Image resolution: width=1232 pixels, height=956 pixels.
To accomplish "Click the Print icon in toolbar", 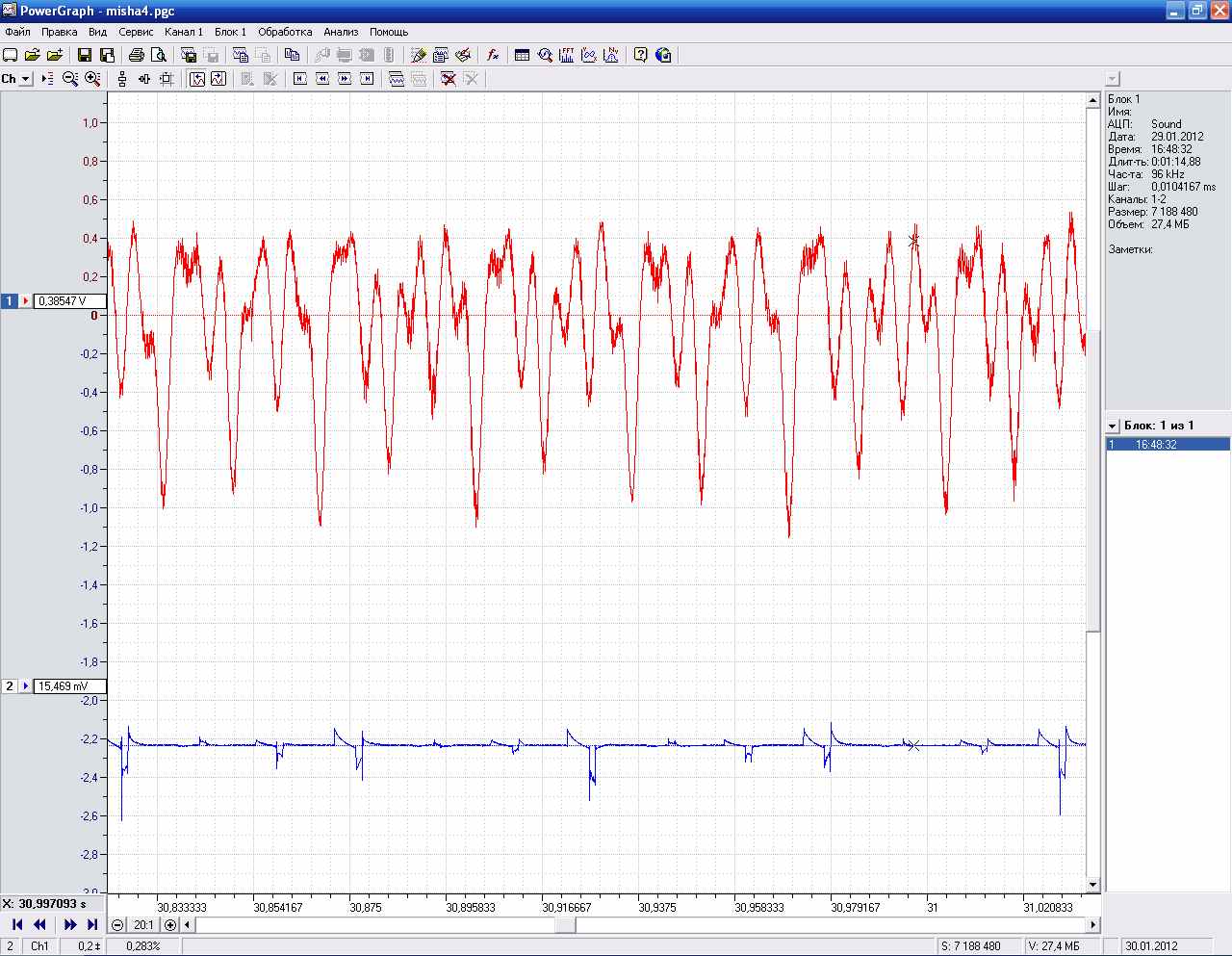I will pos(136,55).
